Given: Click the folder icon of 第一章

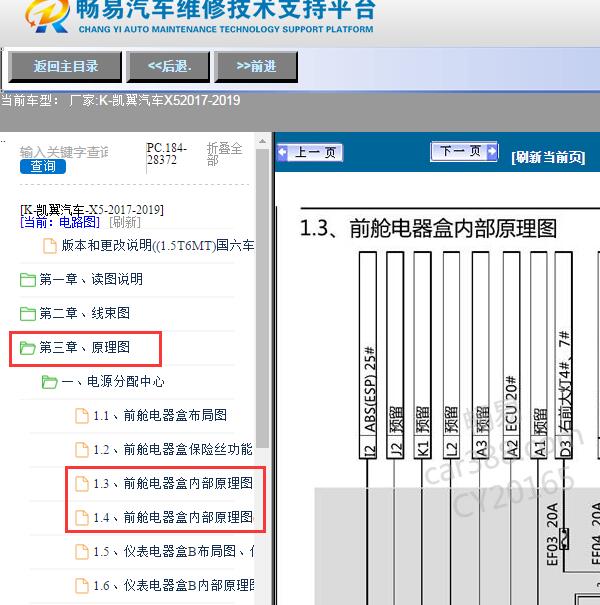Looking at the screenshot, I should 28,280.
